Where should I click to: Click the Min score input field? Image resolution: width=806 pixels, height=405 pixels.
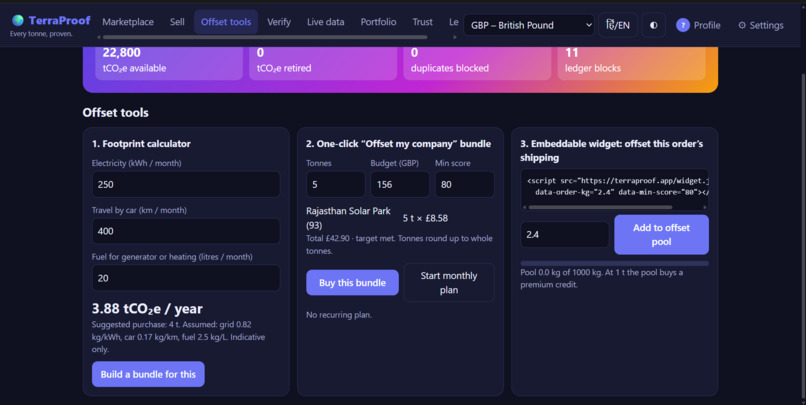(x=465, y=184)
